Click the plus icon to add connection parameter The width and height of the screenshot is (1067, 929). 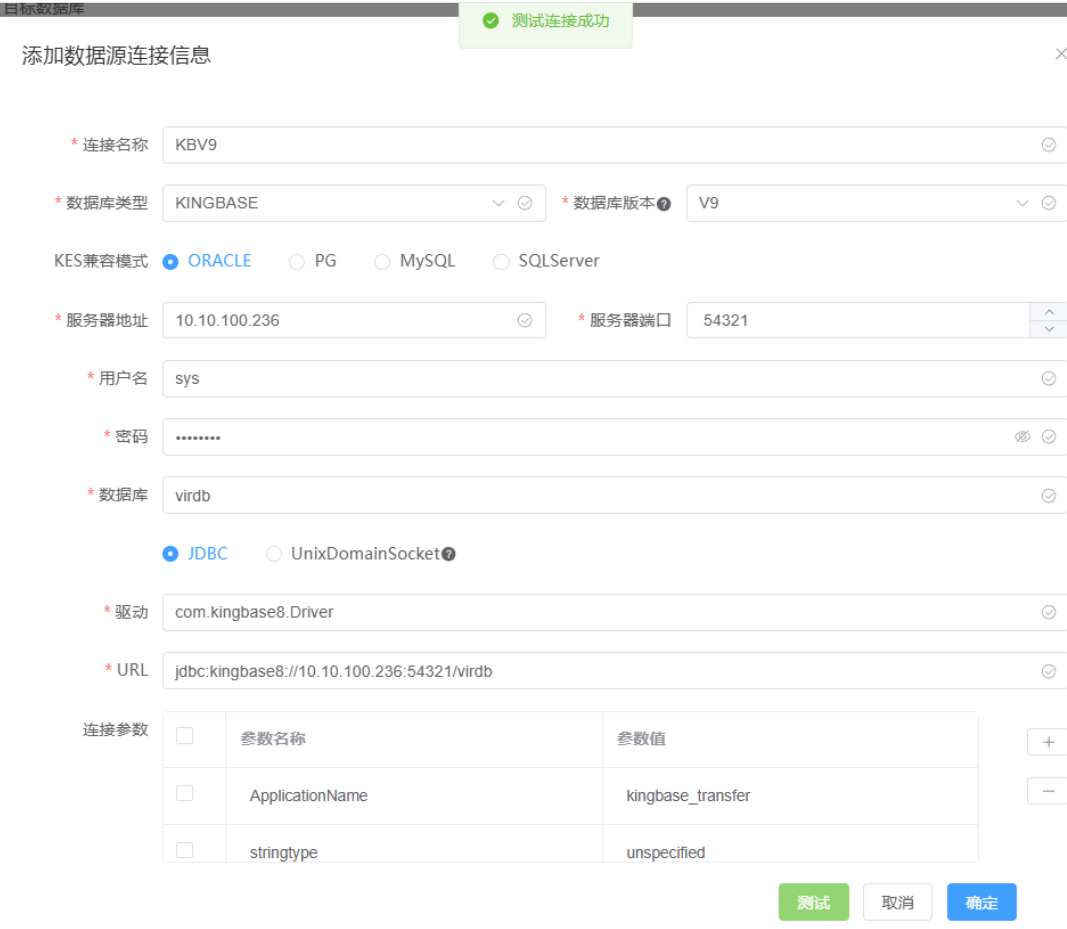1048,742
